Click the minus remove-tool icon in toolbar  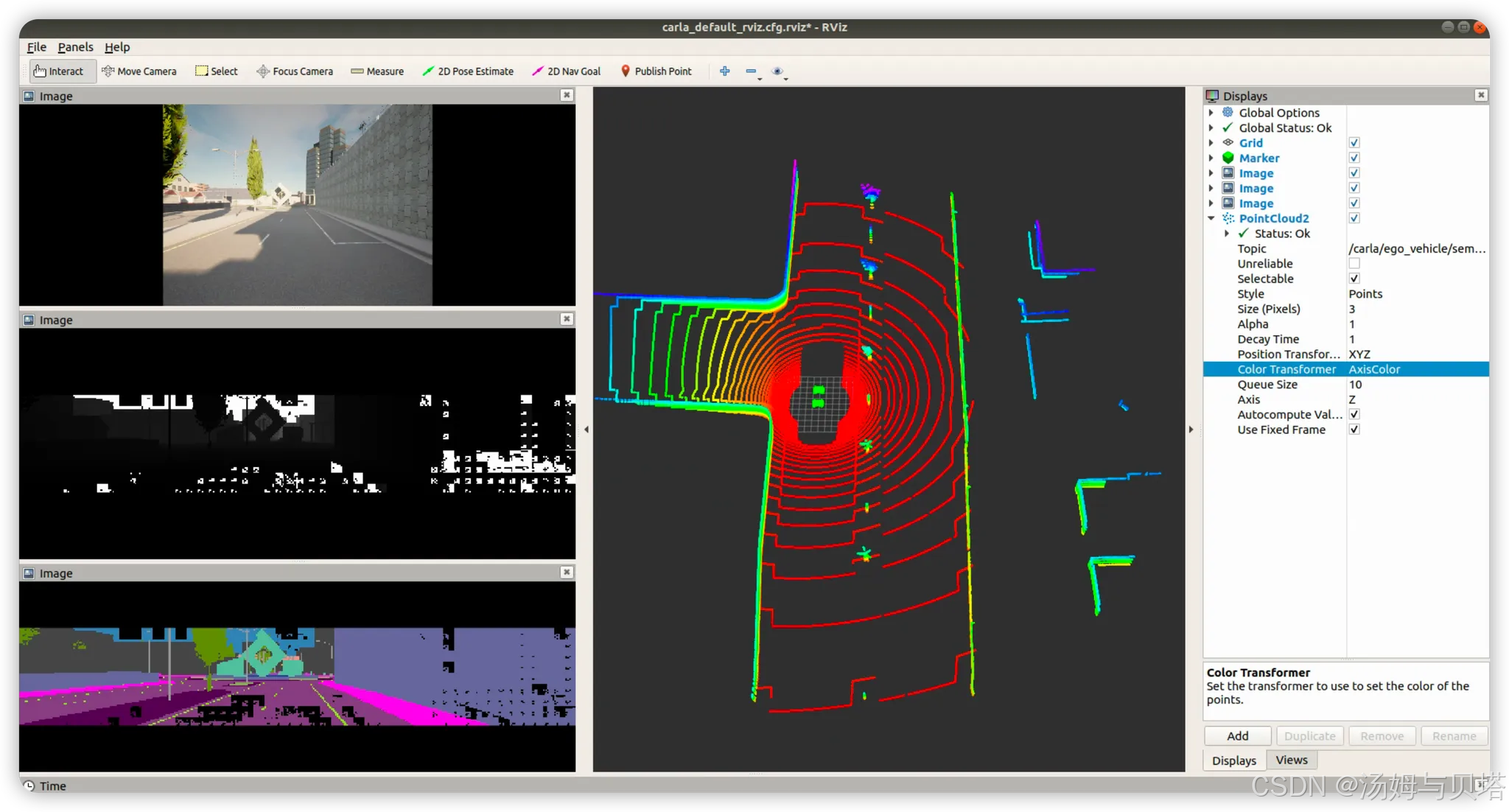751,71
